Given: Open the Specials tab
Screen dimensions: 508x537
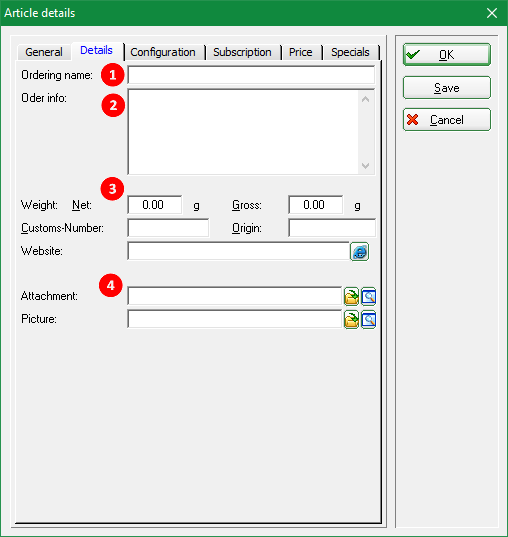Looking at the screenshot, I should click(350, 52).
